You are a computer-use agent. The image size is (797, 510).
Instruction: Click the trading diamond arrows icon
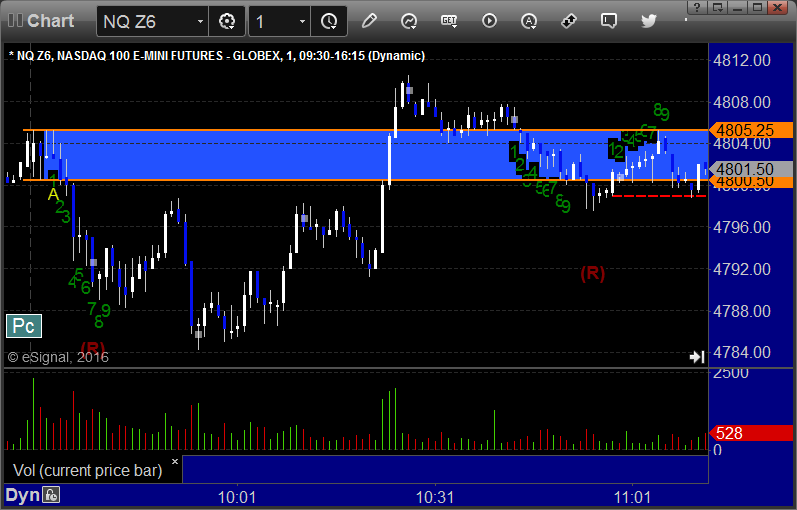pos(569,21)
